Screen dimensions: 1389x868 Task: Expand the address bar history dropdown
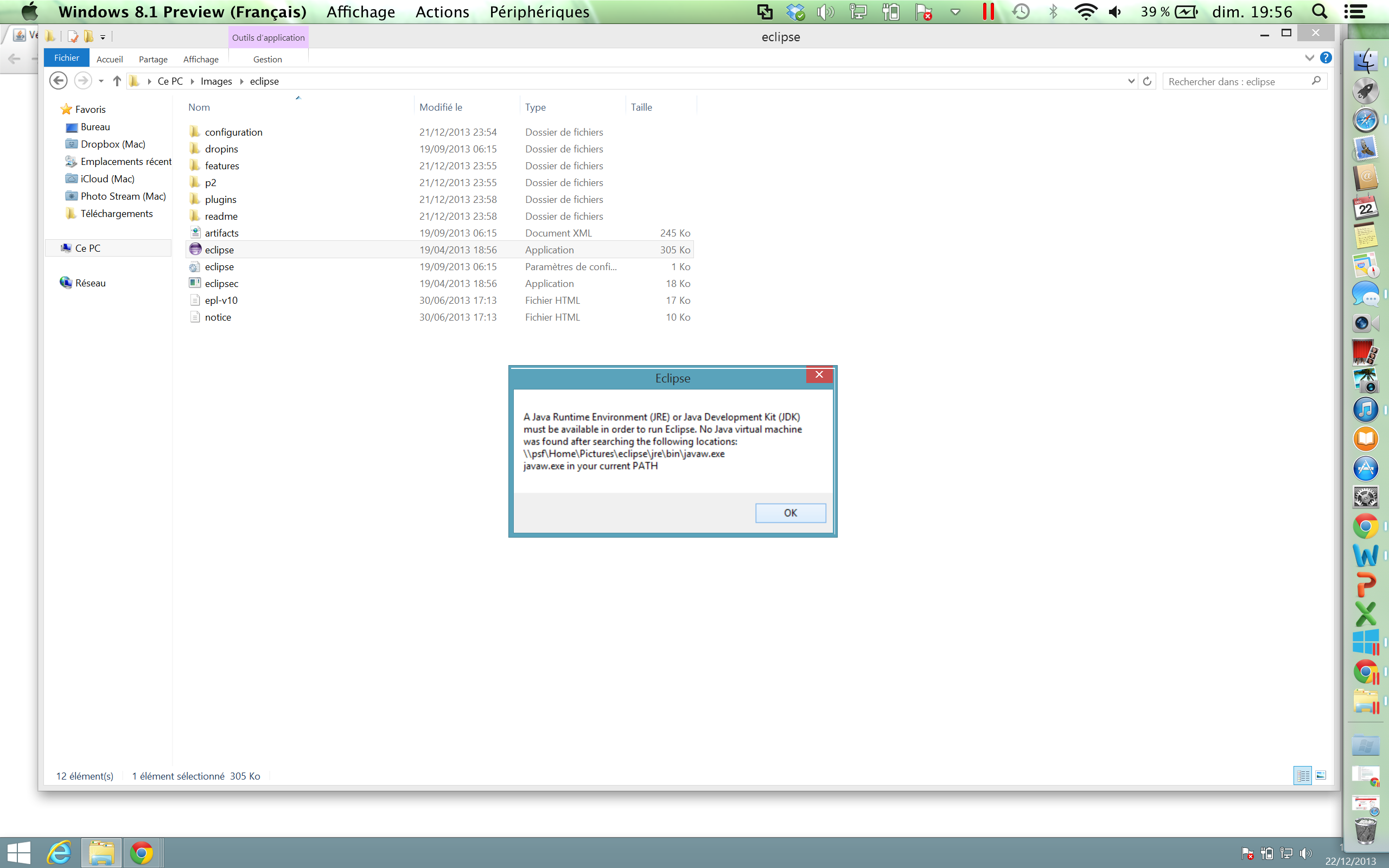click(x=1131, y=81)
